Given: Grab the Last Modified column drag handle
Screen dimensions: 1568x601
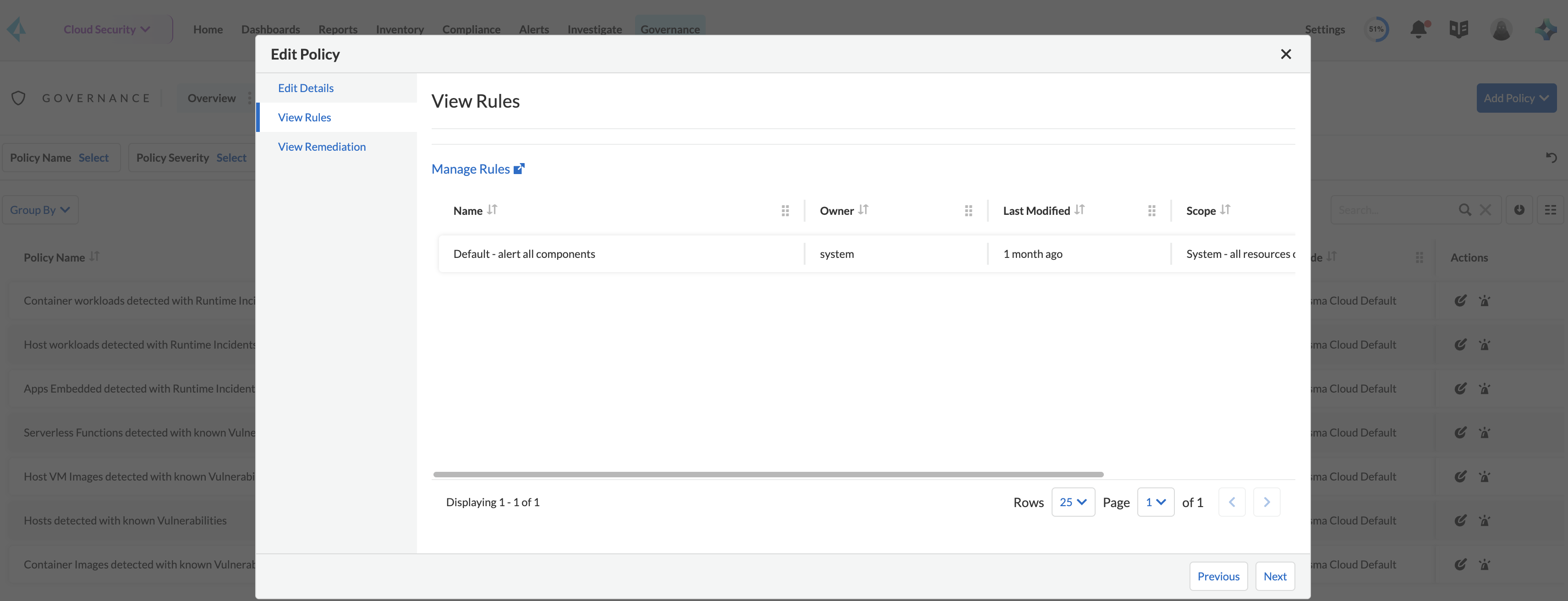Looking at the screenshot, I should (x=1151, y=210).
